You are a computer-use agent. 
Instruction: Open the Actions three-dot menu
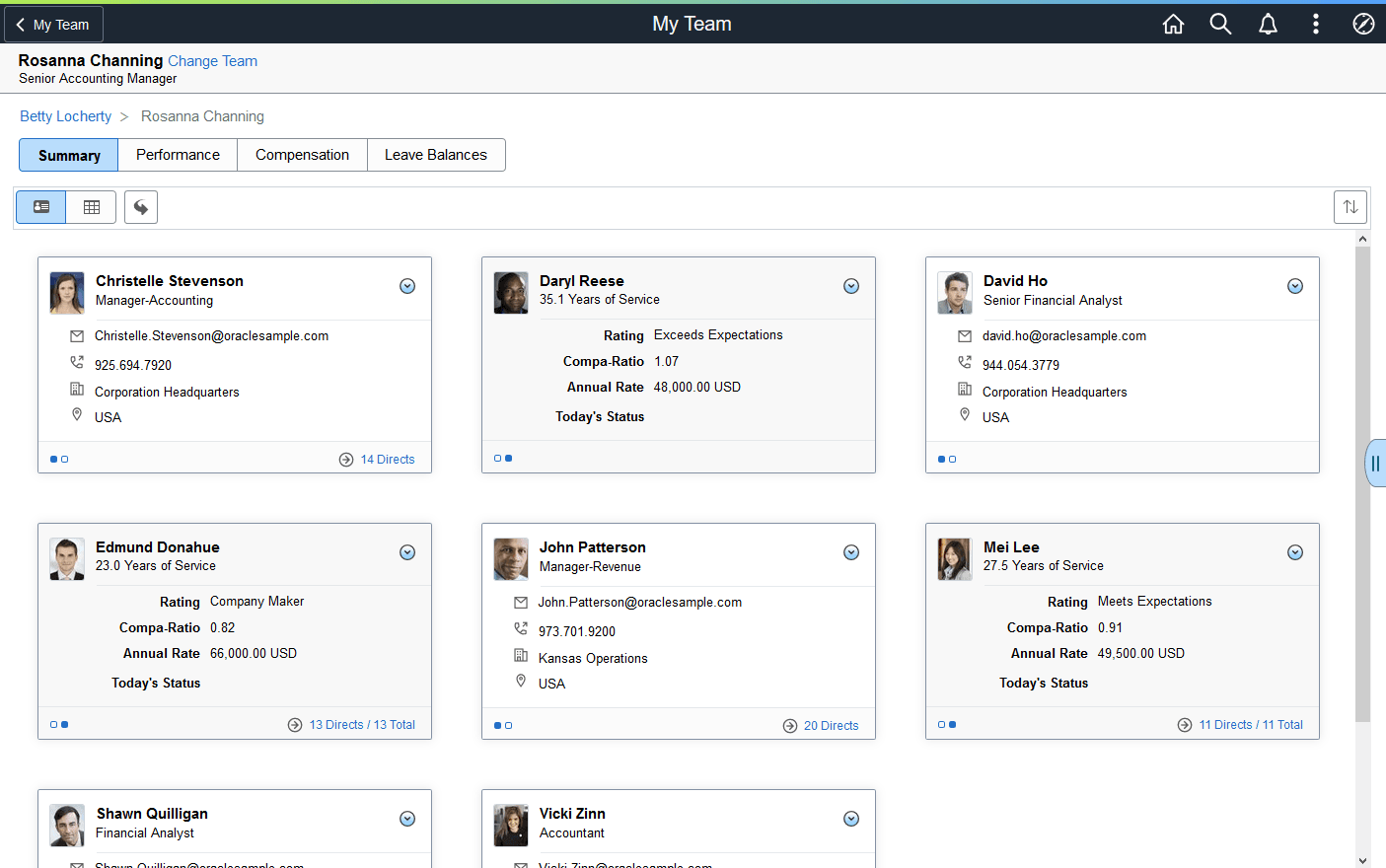pos(1315,24)
